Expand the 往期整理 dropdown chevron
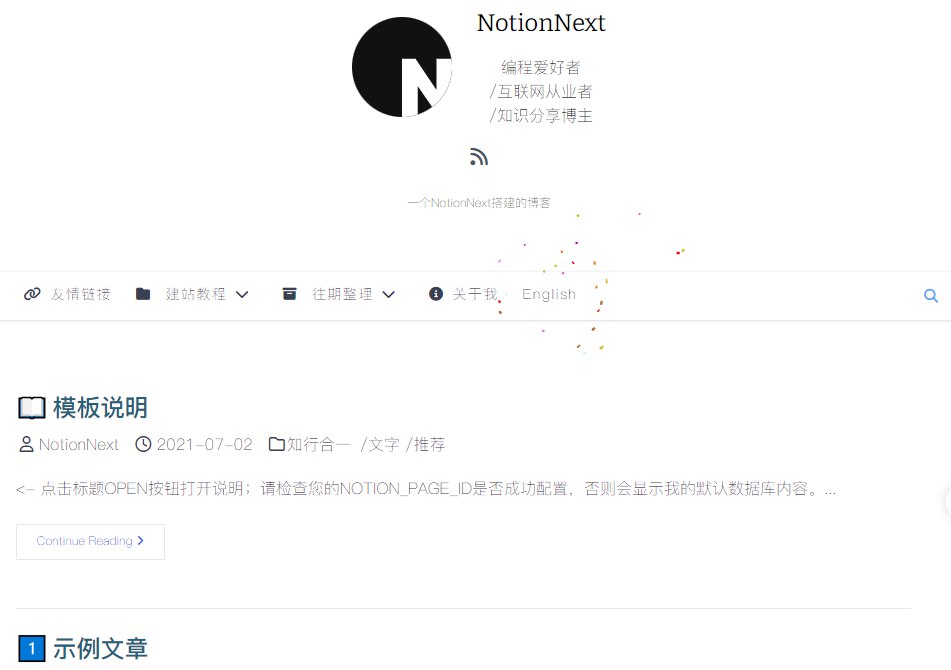 pyautogui.click(x=389, y=295)
